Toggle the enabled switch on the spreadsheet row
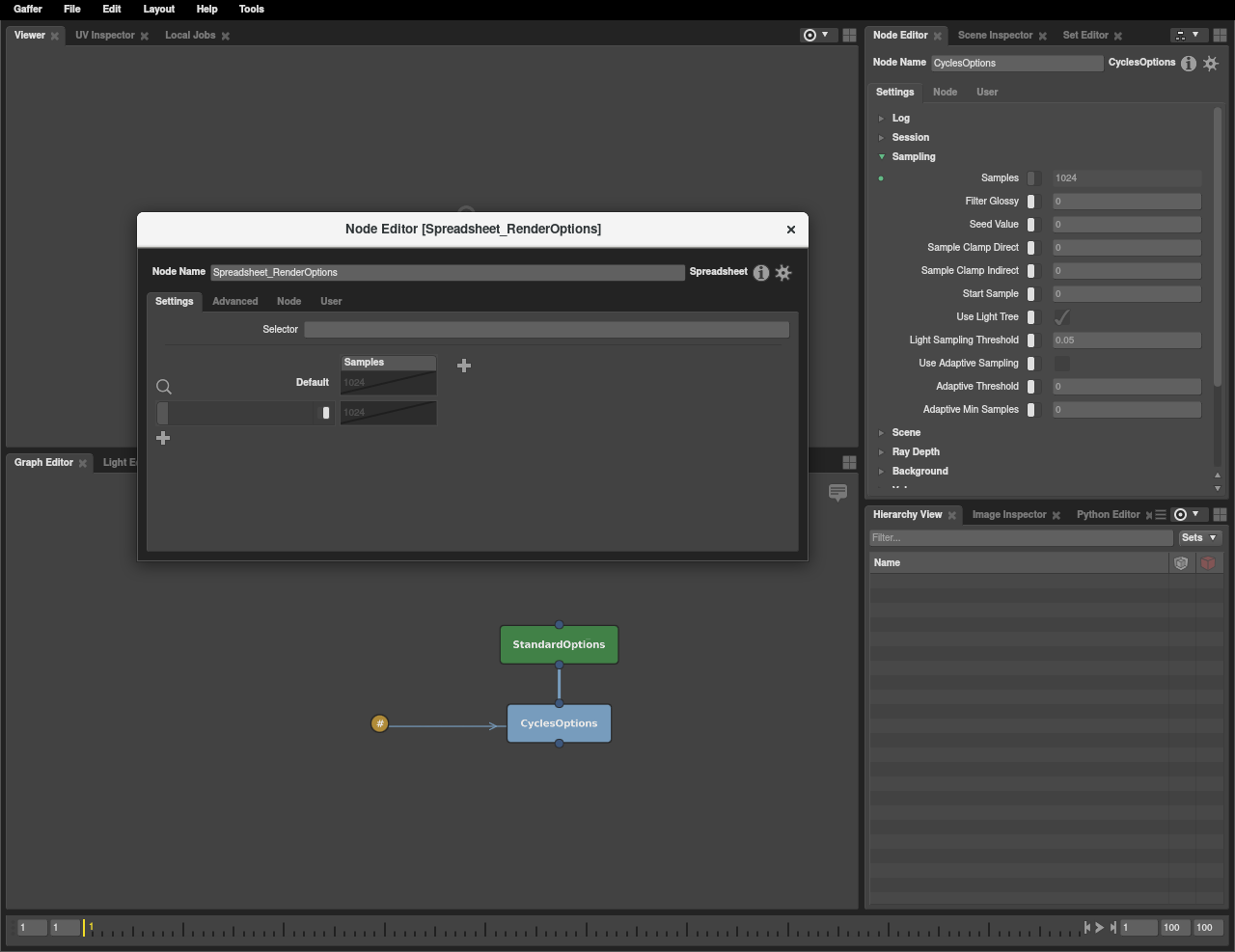Screen dimensions: 1235x952 tap(326, 413)
